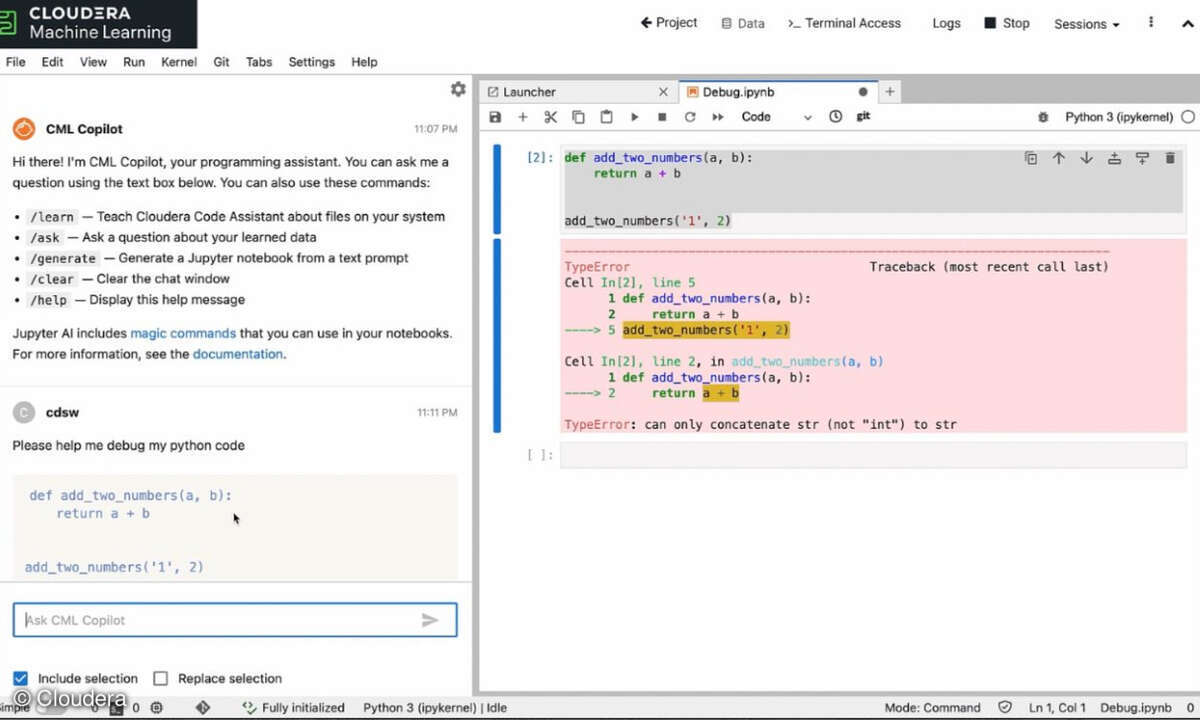Restart kernel and run all cells
This screenshot has width=1200, height=720.
pyautogui.click(x=718, y=117)
